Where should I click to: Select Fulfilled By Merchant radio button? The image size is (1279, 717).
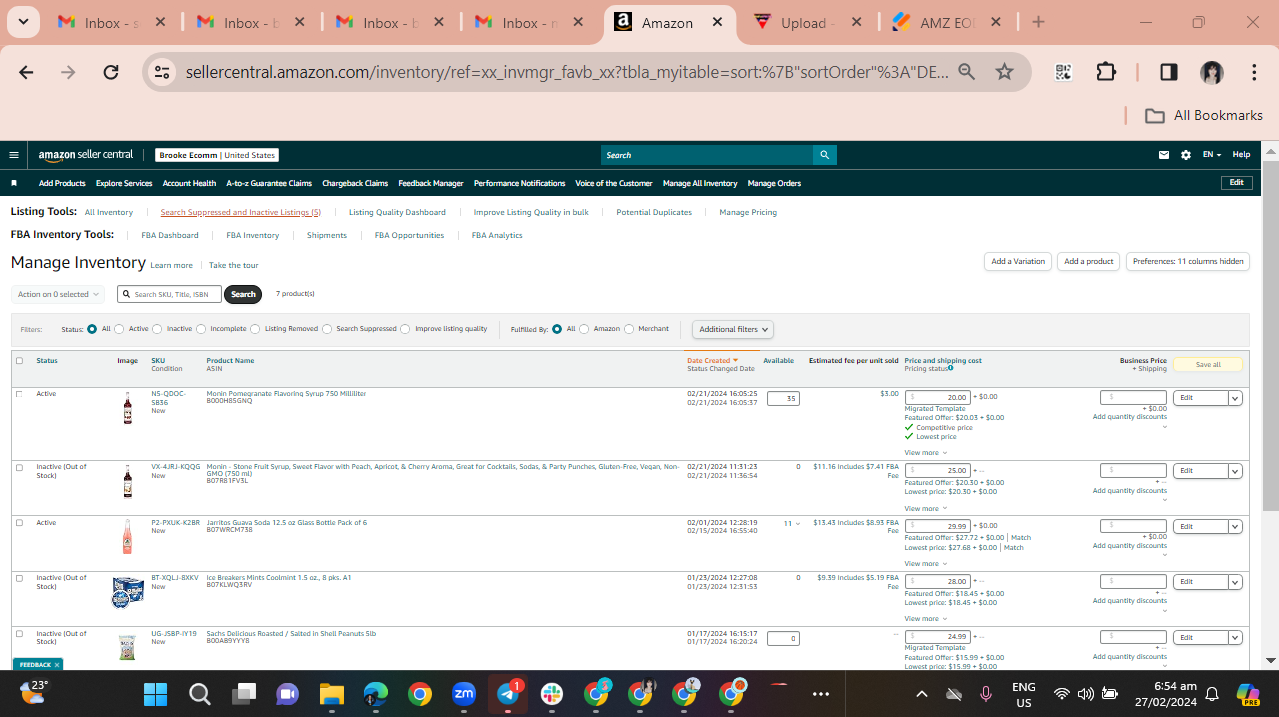pos(628,329)
